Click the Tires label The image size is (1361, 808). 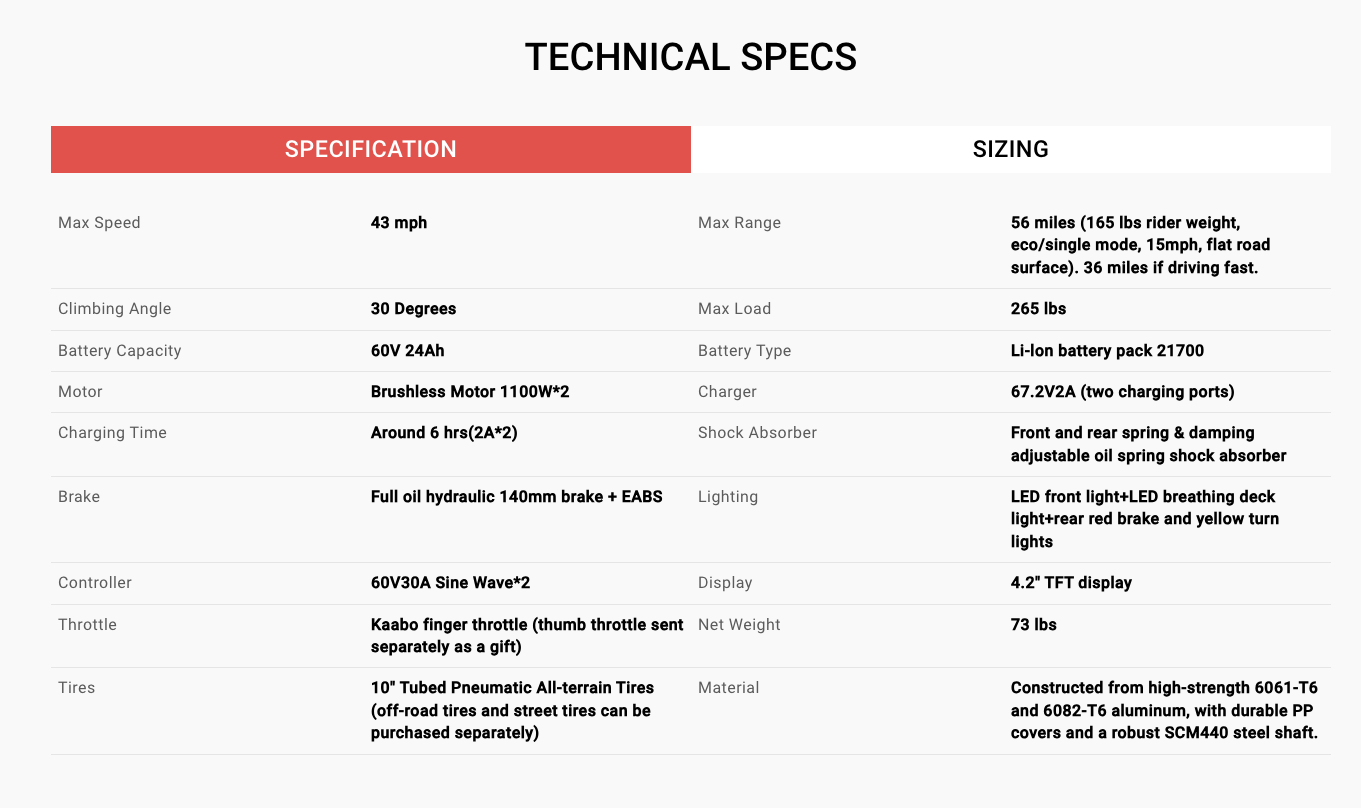77,688
